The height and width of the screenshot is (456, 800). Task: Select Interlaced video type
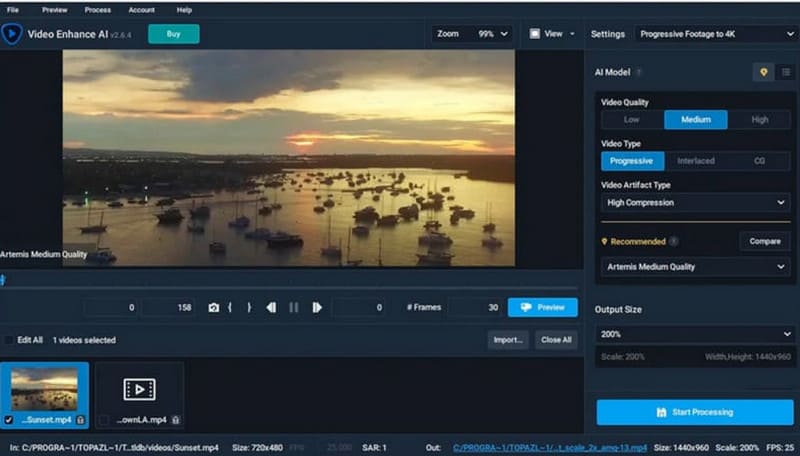[695, 161]
